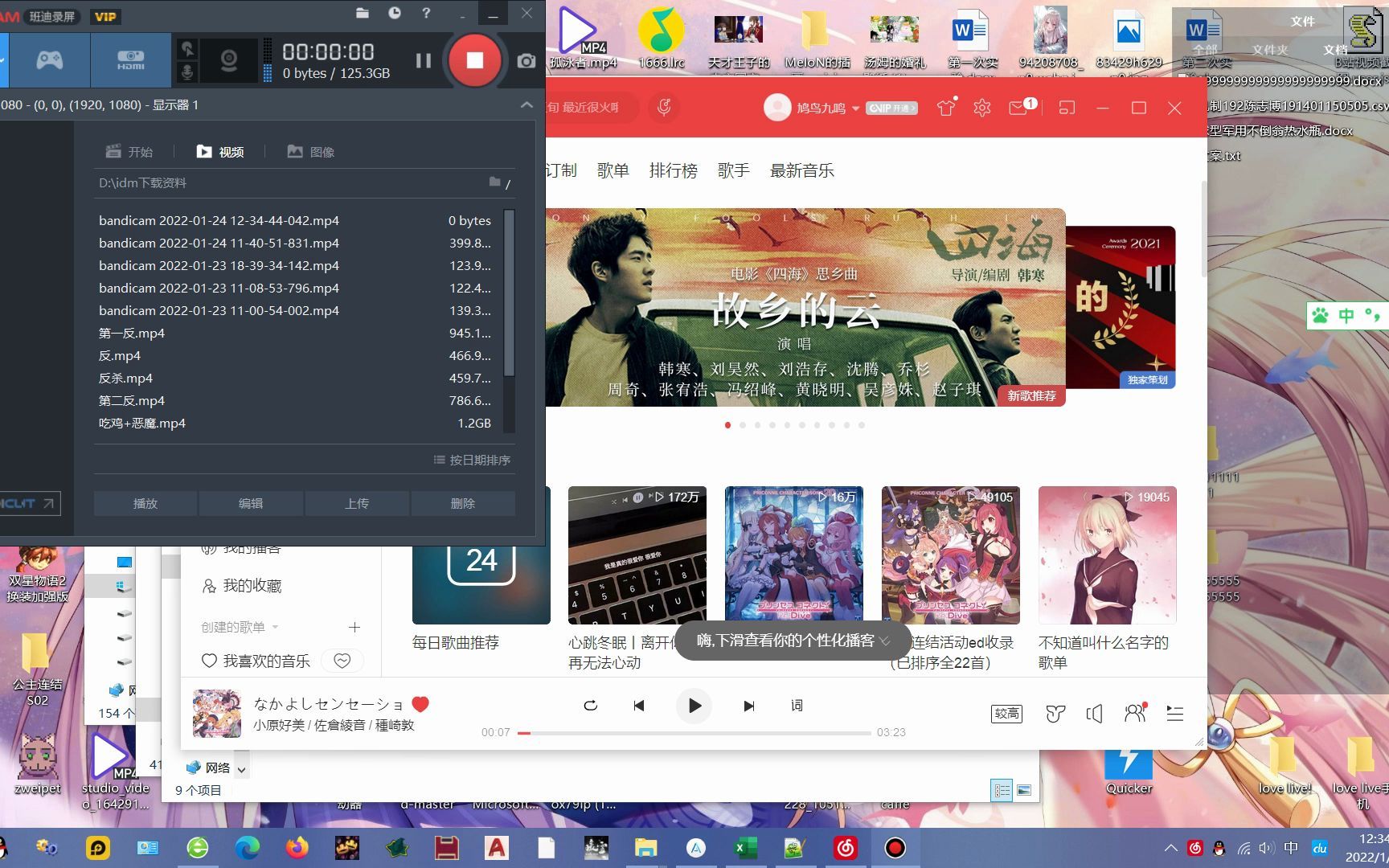Click the 删除 button in Bandicam
Screen dimensions: 1389x868
[463, 503]
